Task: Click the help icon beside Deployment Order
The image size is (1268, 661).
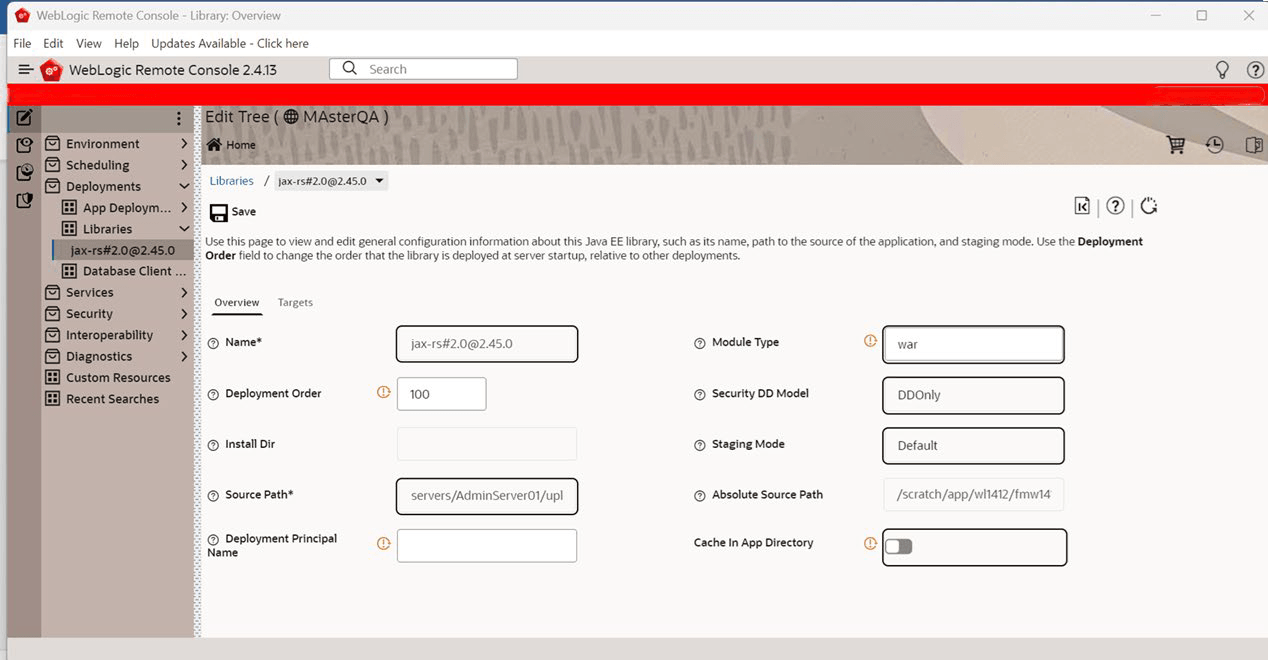Action: click(213, 394)
